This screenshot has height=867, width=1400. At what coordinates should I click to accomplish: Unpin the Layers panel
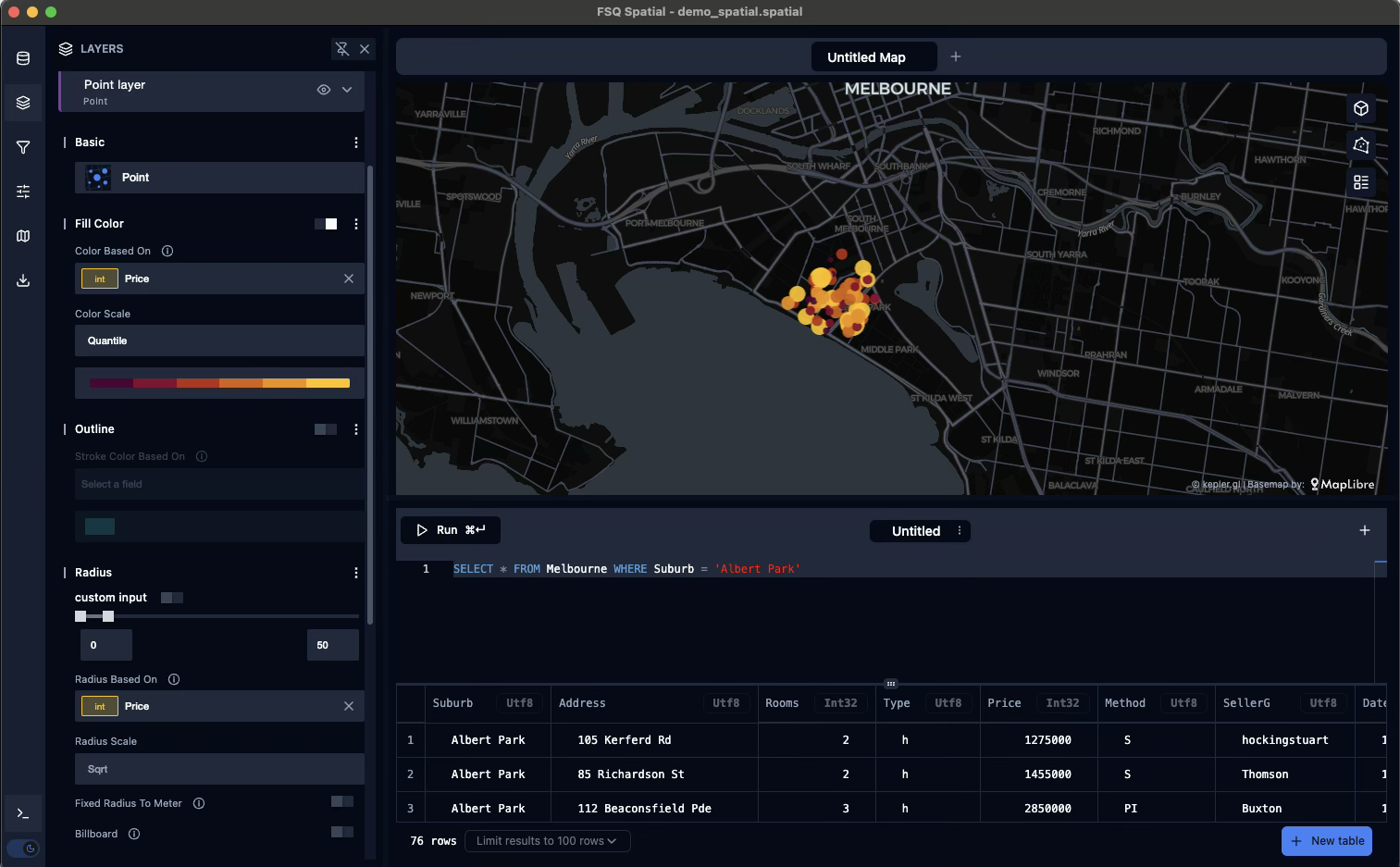tap(342, 49)
